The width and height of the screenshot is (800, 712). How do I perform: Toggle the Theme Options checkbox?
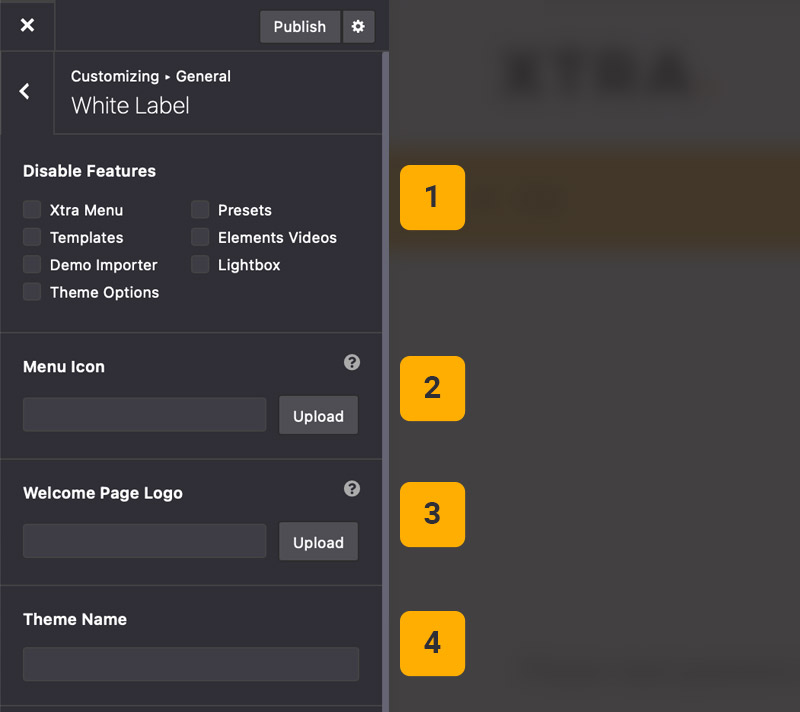click(33, 292)
